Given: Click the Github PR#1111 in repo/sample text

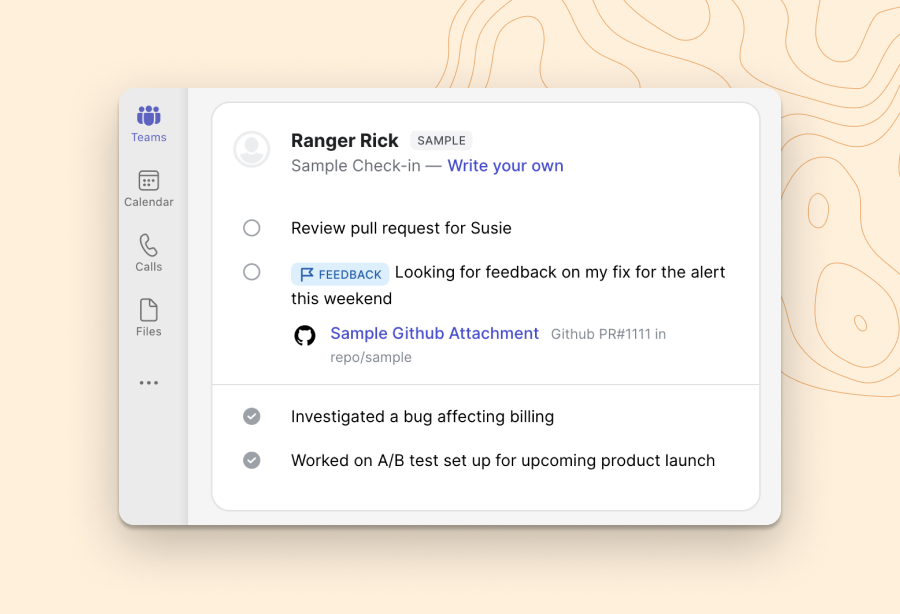Looking at the screenshot, I should tap(498, 346).
